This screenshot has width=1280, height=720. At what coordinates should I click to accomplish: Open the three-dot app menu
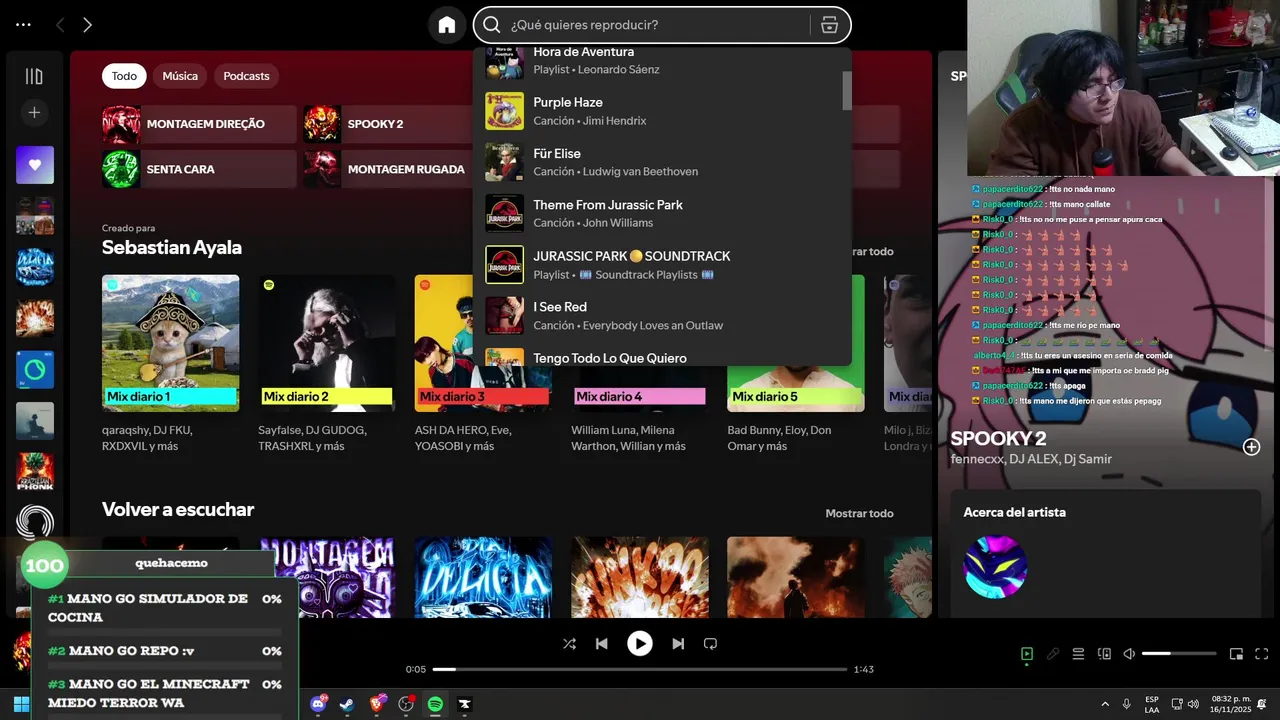coord(23,25)
